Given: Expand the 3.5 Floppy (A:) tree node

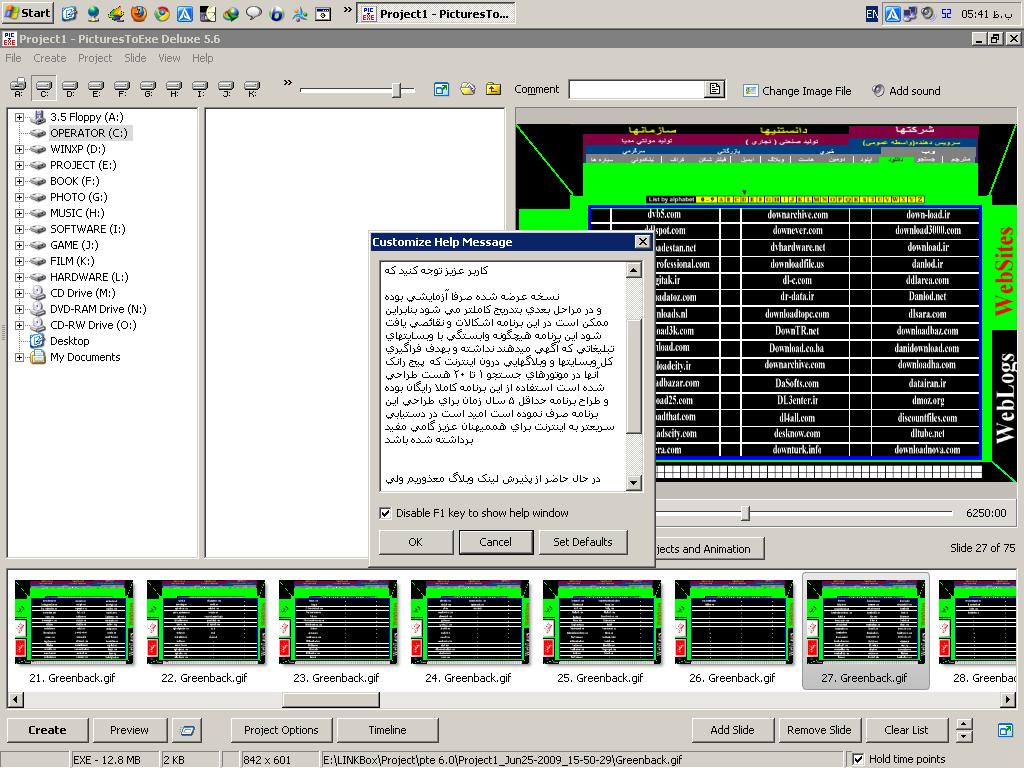Looking at the screenshot, I should 20,118.
